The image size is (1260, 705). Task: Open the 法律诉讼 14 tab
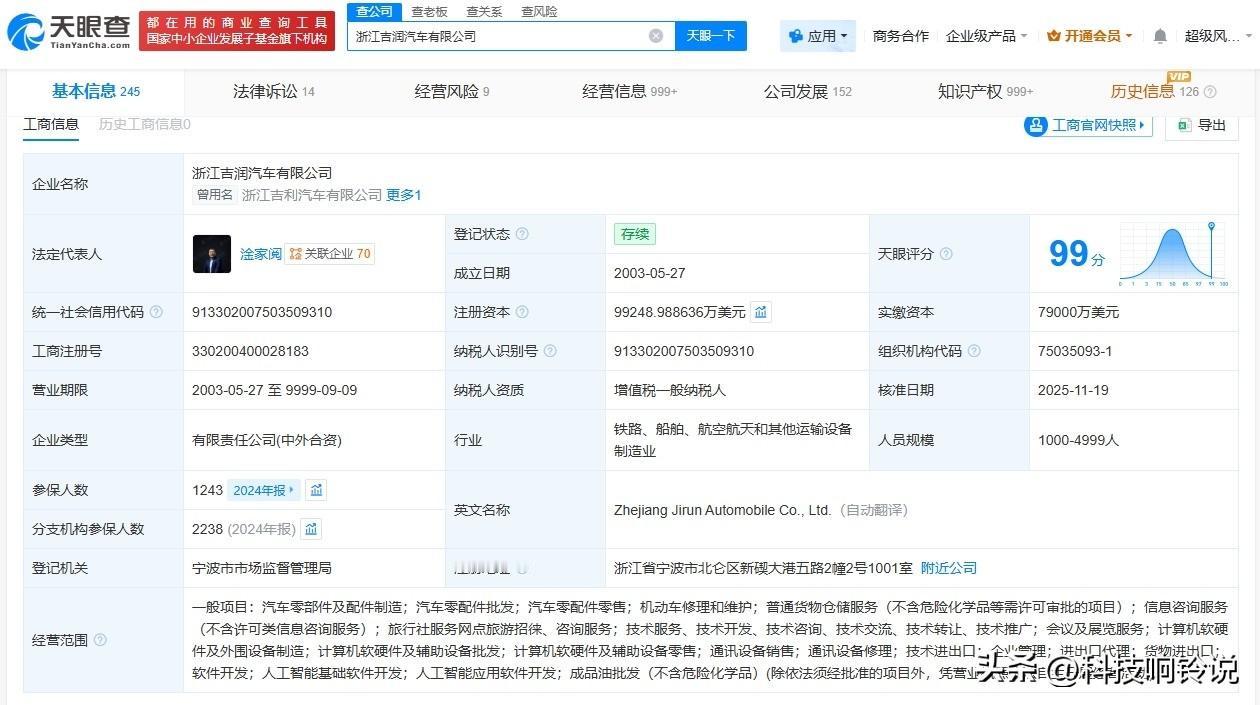tap(274, 91)
